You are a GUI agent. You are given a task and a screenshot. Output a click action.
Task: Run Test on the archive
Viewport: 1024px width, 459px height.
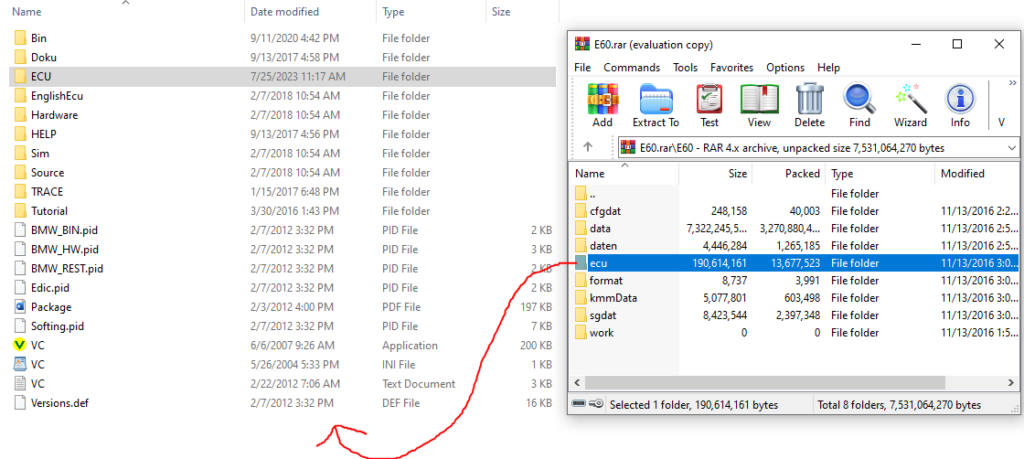tap(709, 105)
